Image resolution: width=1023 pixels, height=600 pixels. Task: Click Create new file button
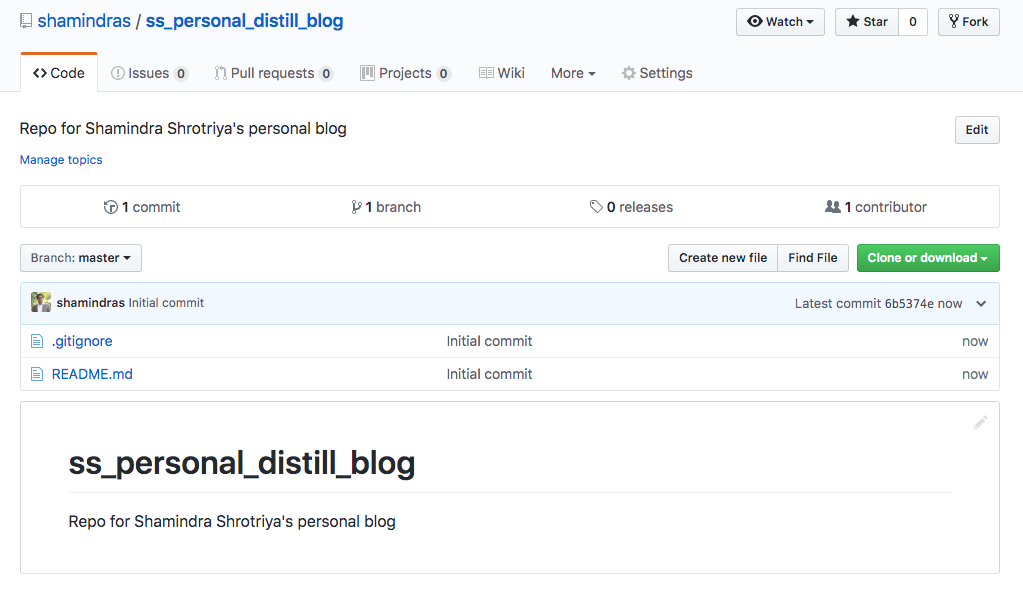723,258
